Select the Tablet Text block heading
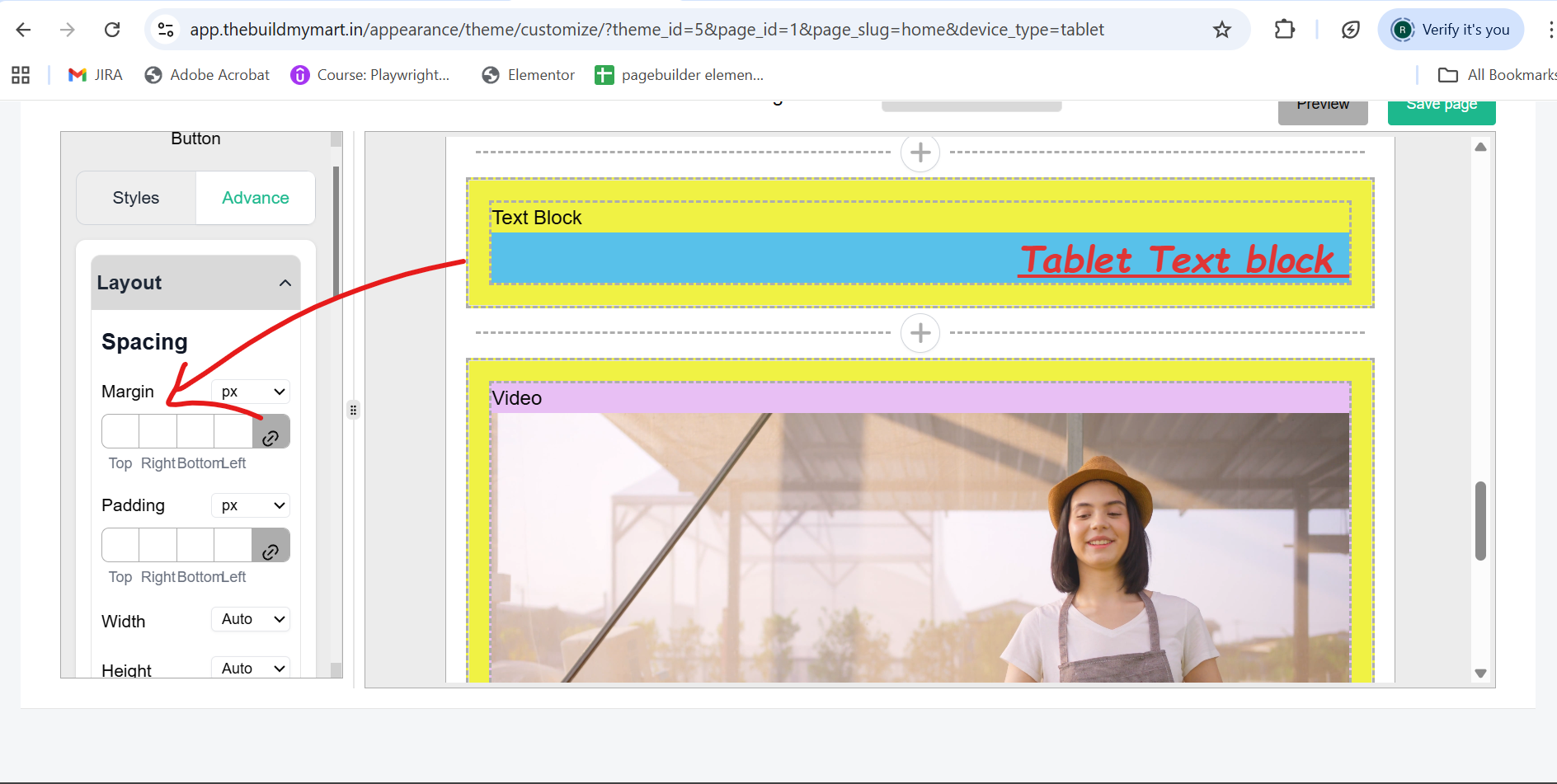 (1177, 260)
